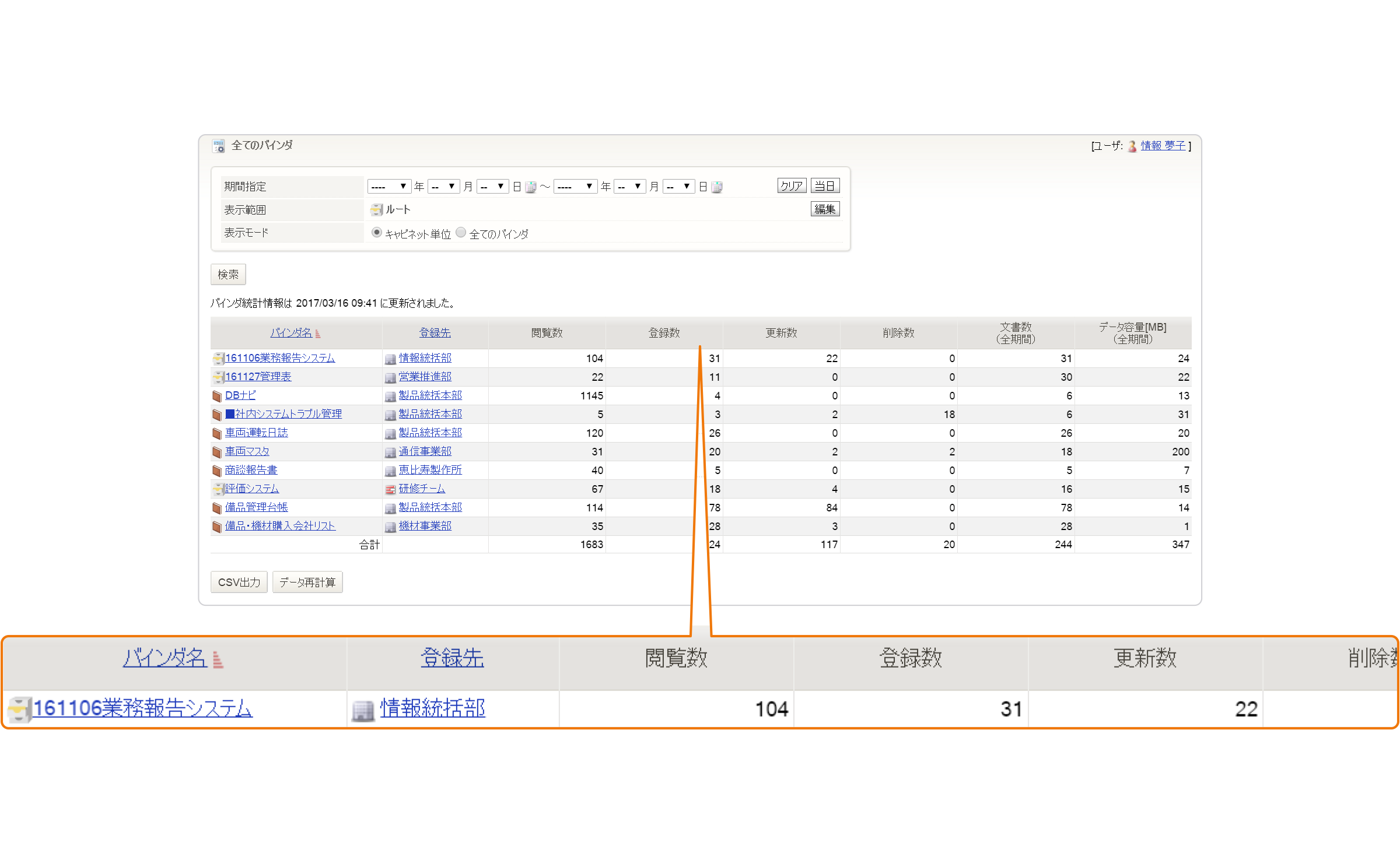Open binder 商談報告書

251,470
